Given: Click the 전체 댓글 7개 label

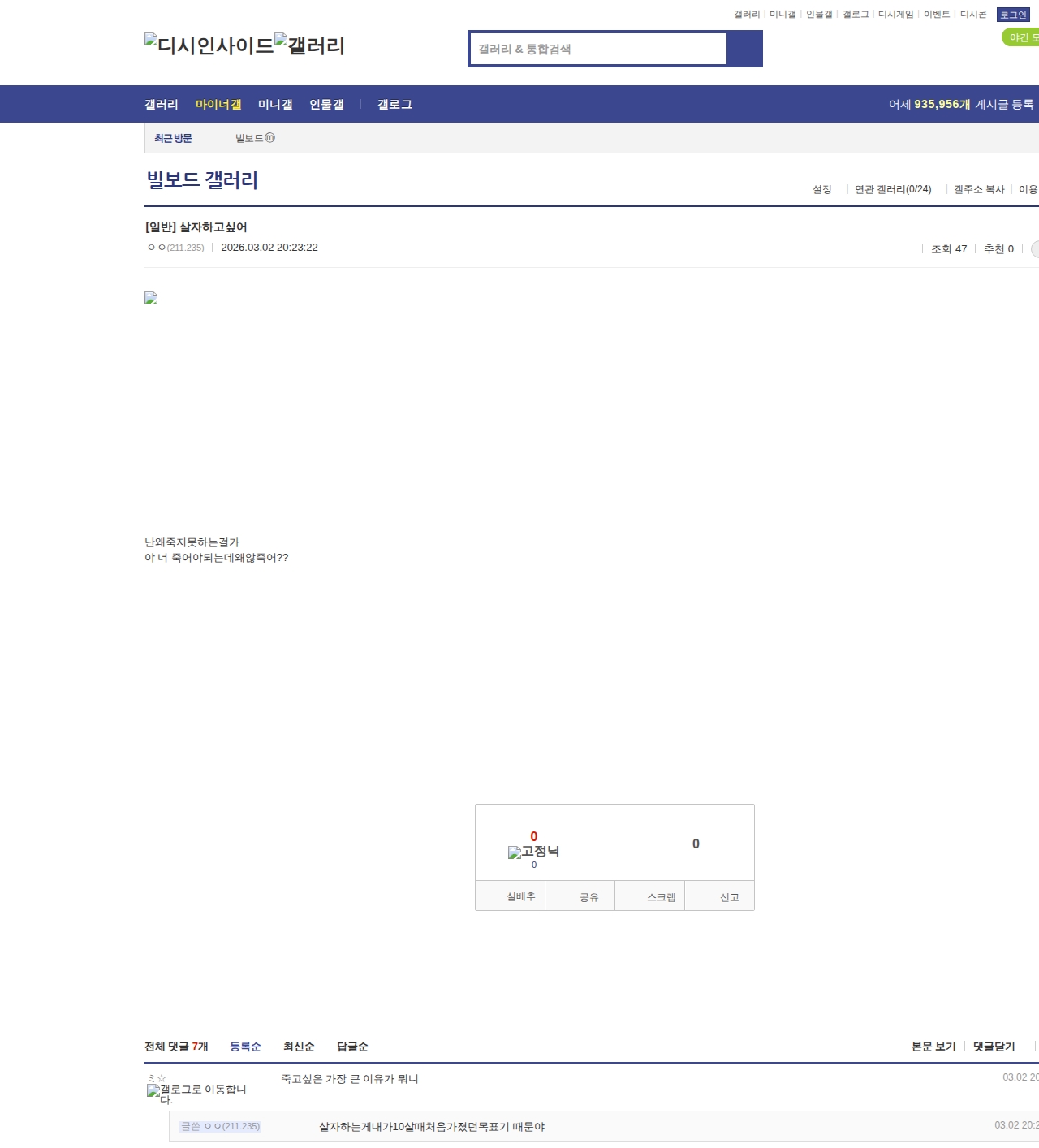Looking at the screenshot, I should [x=176, y=1047].
